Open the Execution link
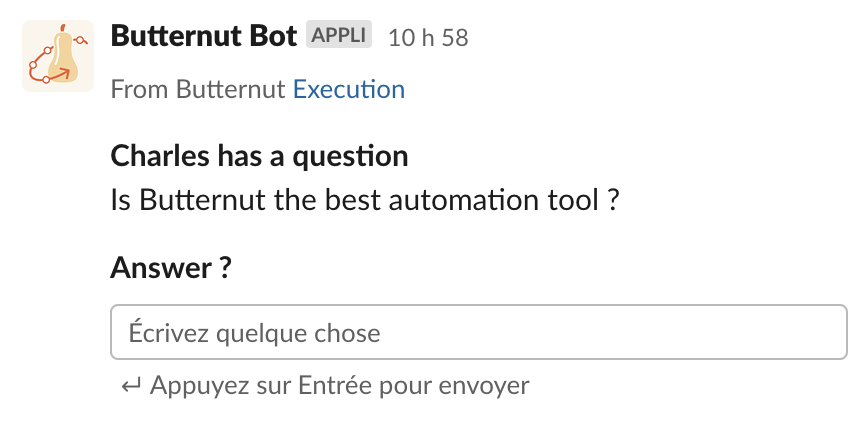 [x=349, y=89]
